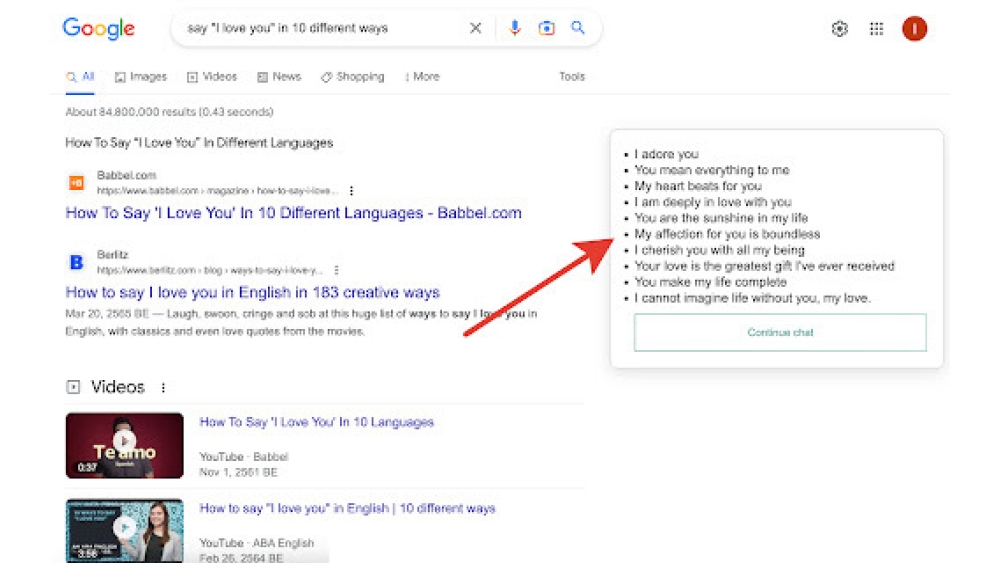The width and height of the screenshot is (1000, 563).
Task: Click 'You are the sunshine in my life' line
Action: point(721,218)
